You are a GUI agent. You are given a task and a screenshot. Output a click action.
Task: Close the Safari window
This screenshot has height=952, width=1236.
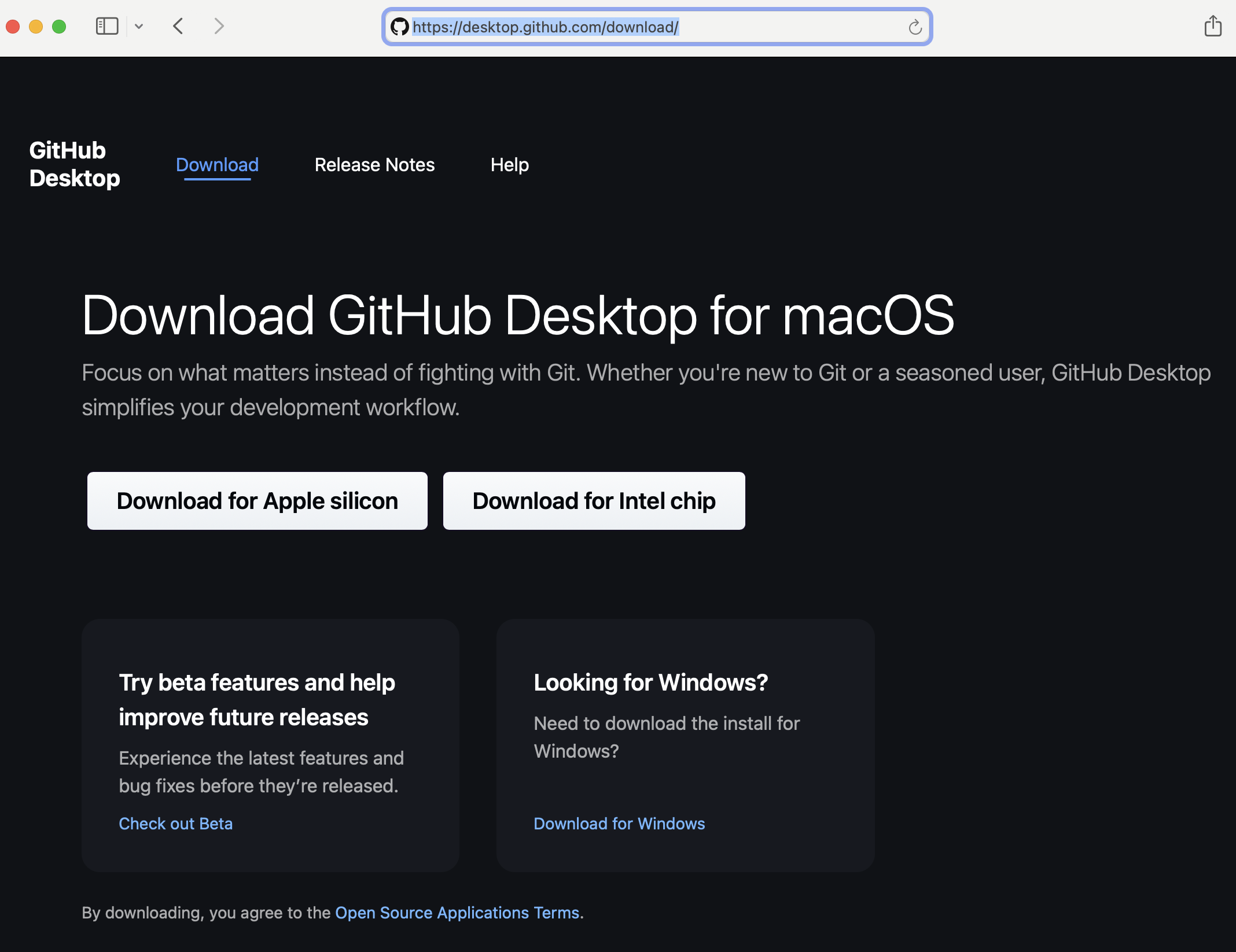pyautogui.click(x=12, y=26)
